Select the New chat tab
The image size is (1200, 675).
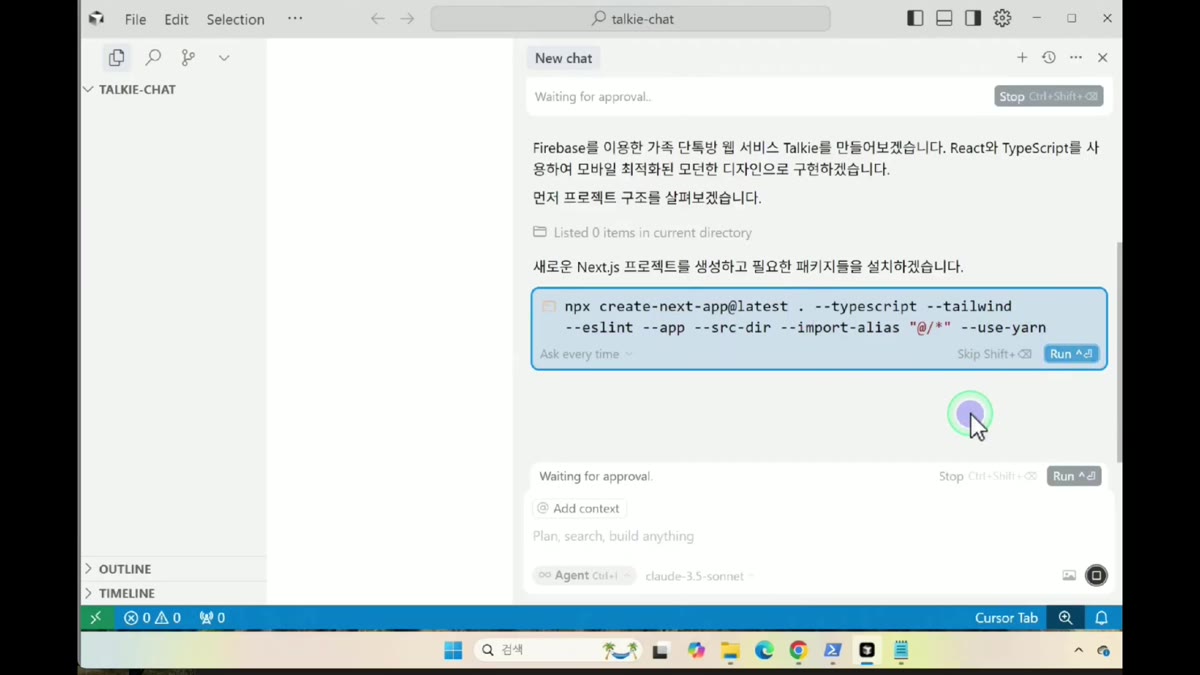point(563,58)
